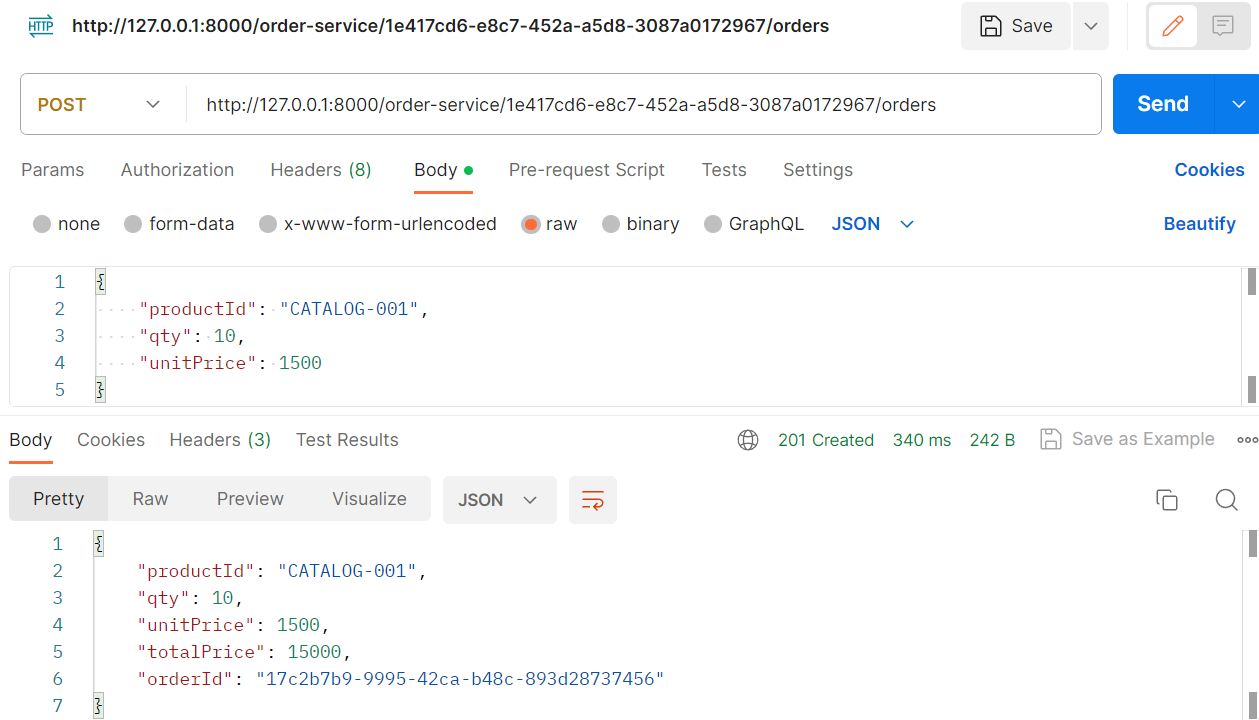1259x720 pixels.
Task: Click the 201 Created status text
Action: 826,440
